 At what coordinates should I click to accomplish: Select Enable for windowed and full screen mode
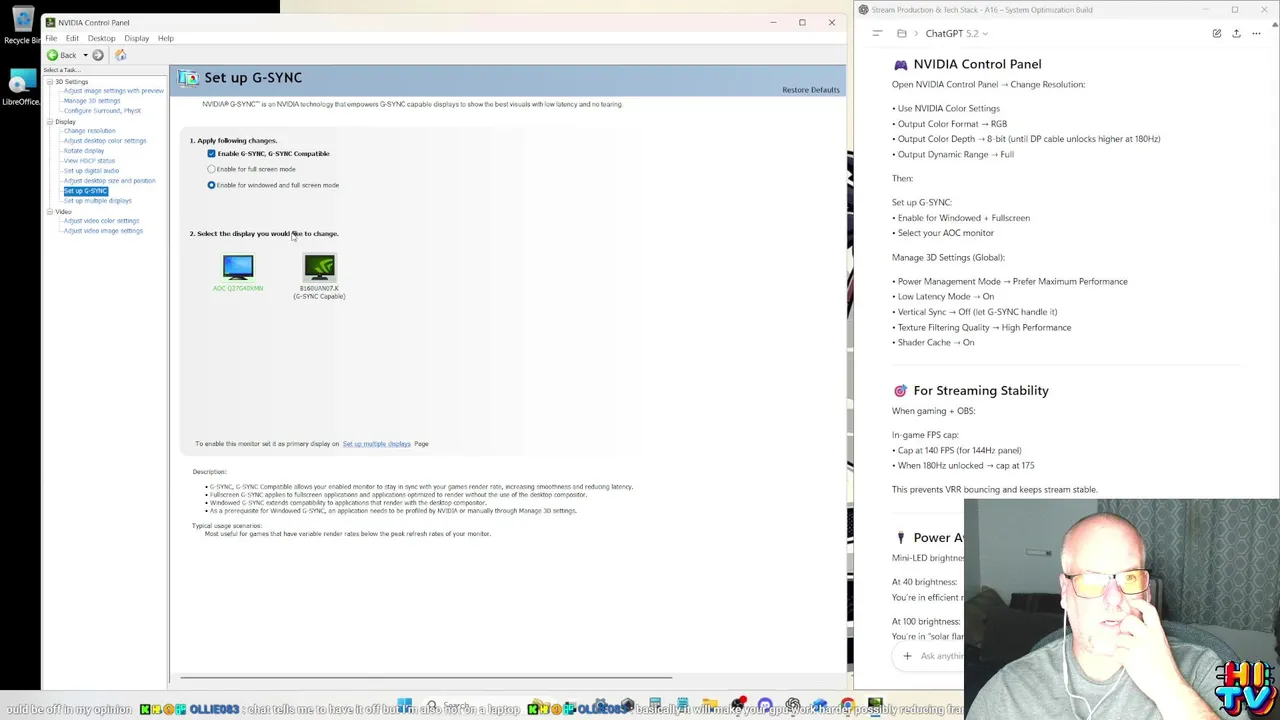pos(211,185)
